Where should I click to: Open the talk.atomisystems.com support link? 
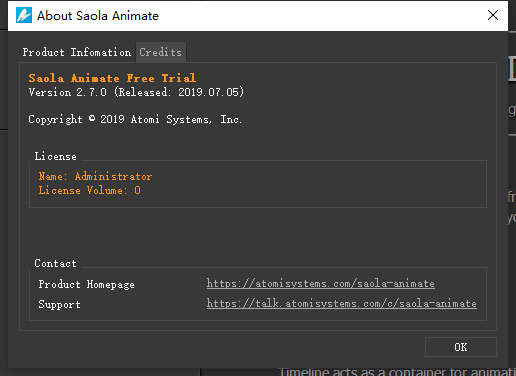coord(341,304)
